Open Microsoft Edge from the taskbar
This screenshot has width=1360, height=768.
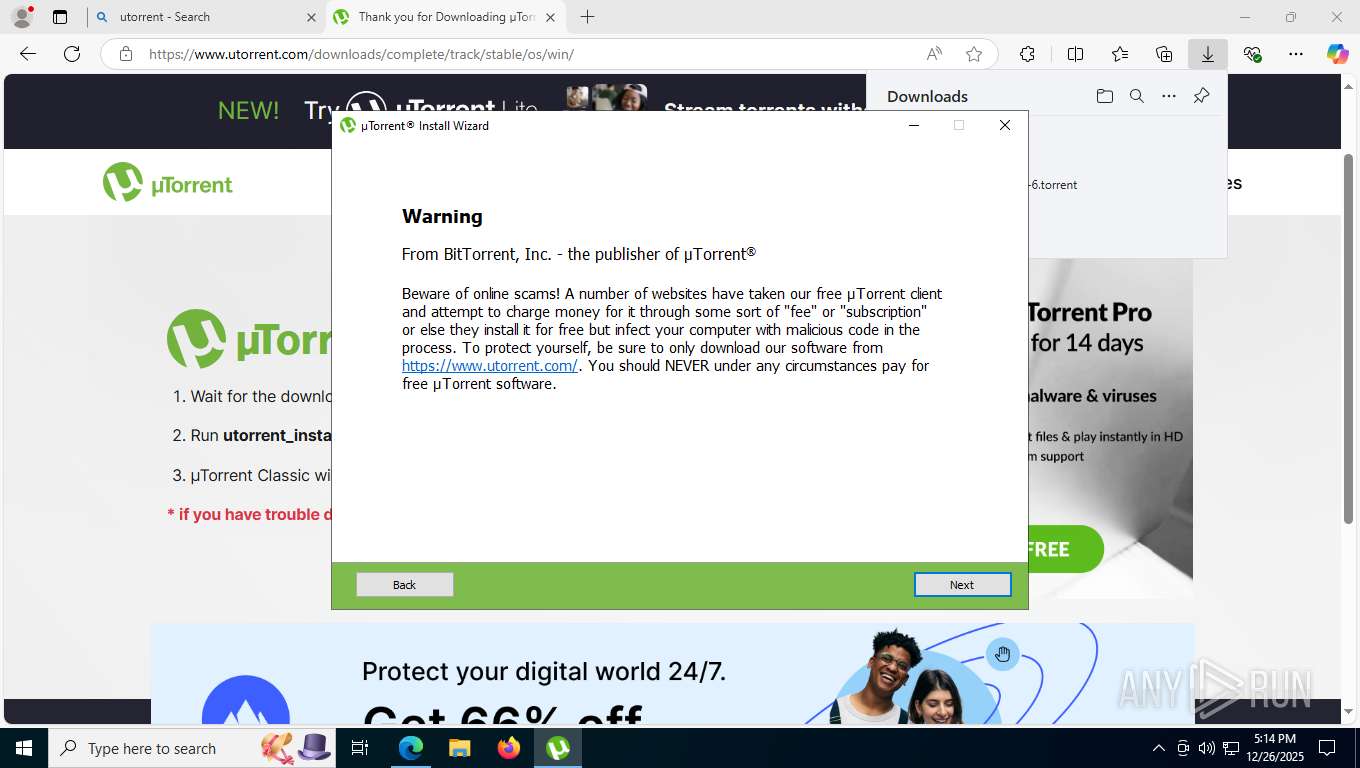411,748
